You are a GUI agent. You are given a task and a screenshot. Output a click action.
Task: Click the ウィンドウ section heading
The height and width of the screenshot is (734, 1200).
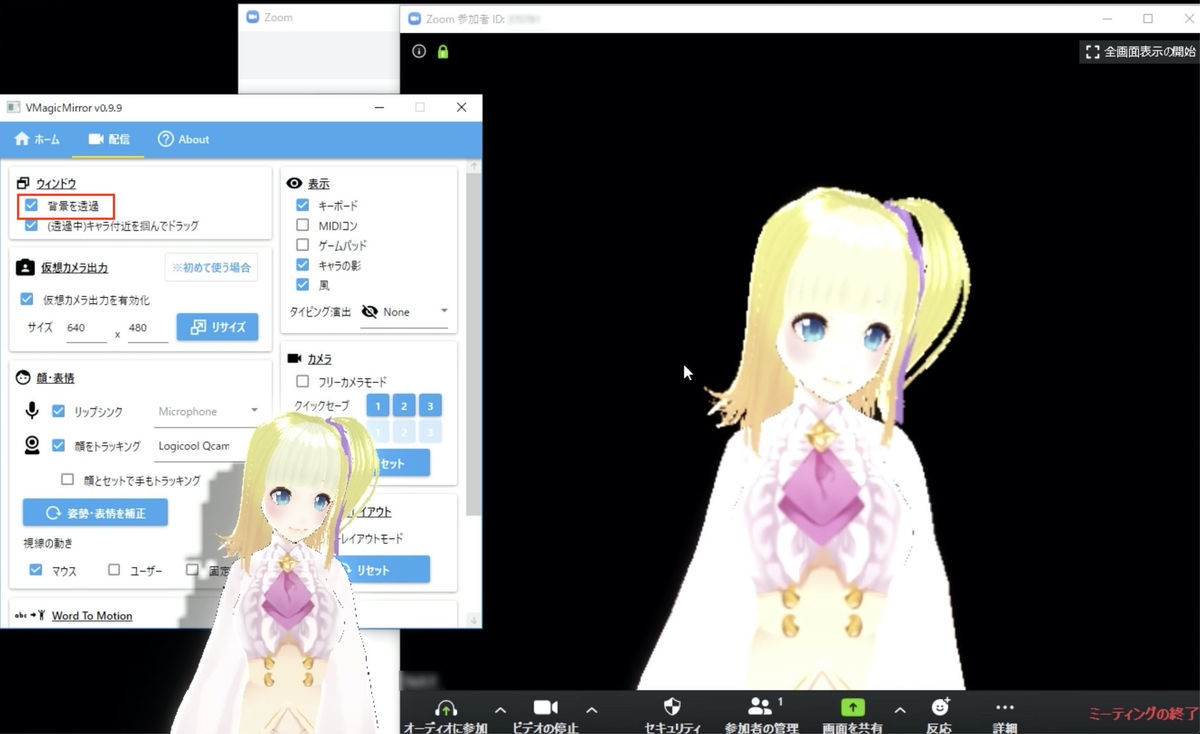56,184
